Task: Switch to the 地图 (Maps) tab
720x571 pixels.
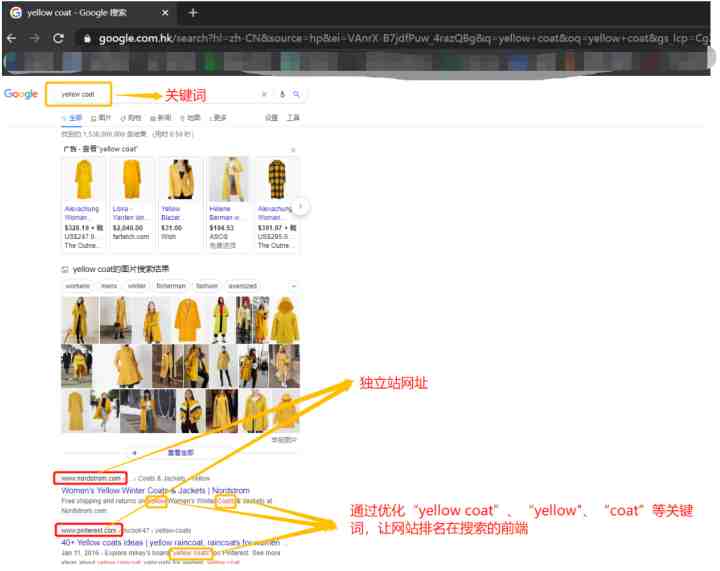Action: coord(191,118)
